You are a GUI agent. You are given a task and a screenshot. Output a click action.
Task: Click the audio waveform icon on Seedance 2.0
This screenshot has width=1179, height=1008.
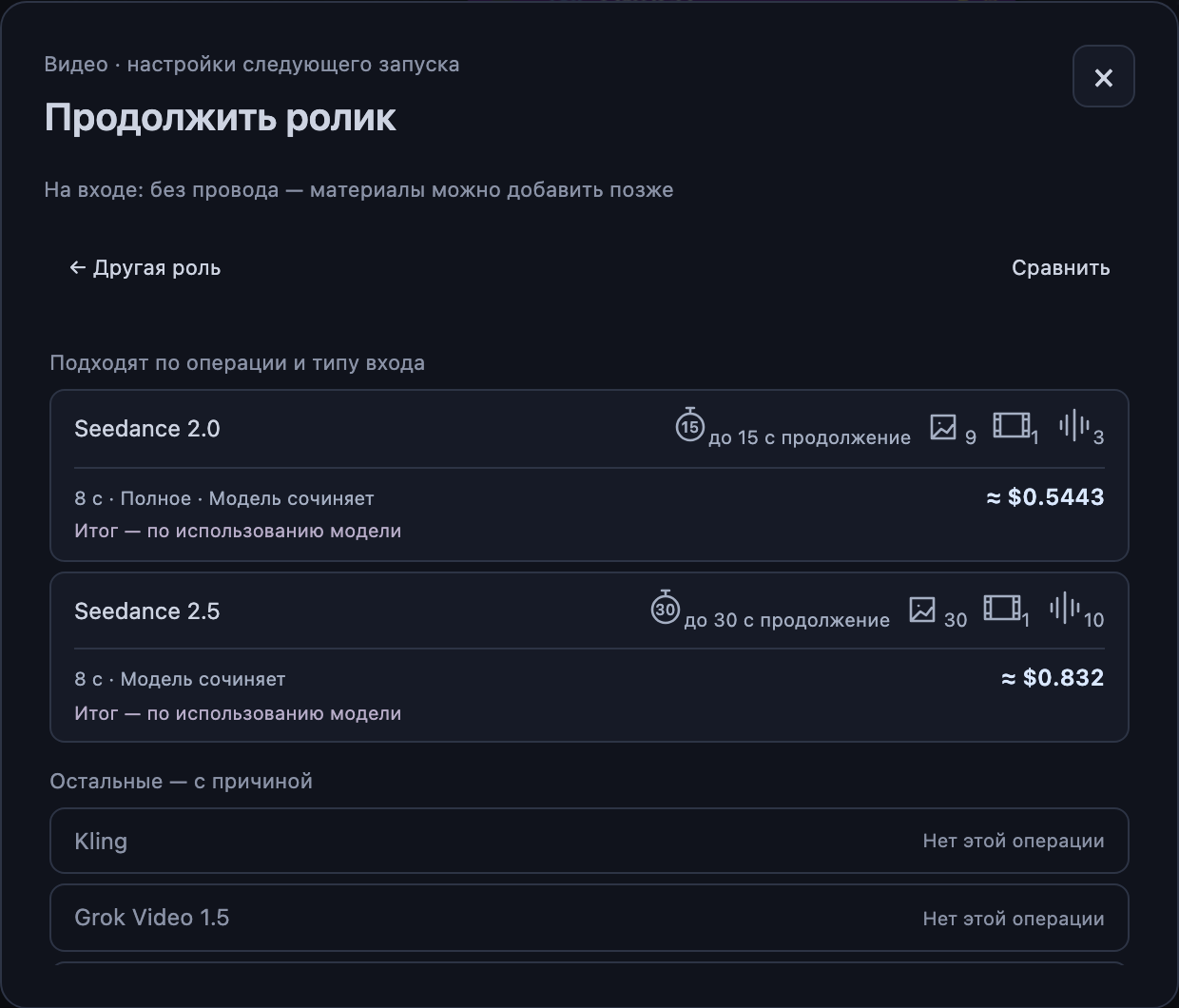[x=1074, y=425]
